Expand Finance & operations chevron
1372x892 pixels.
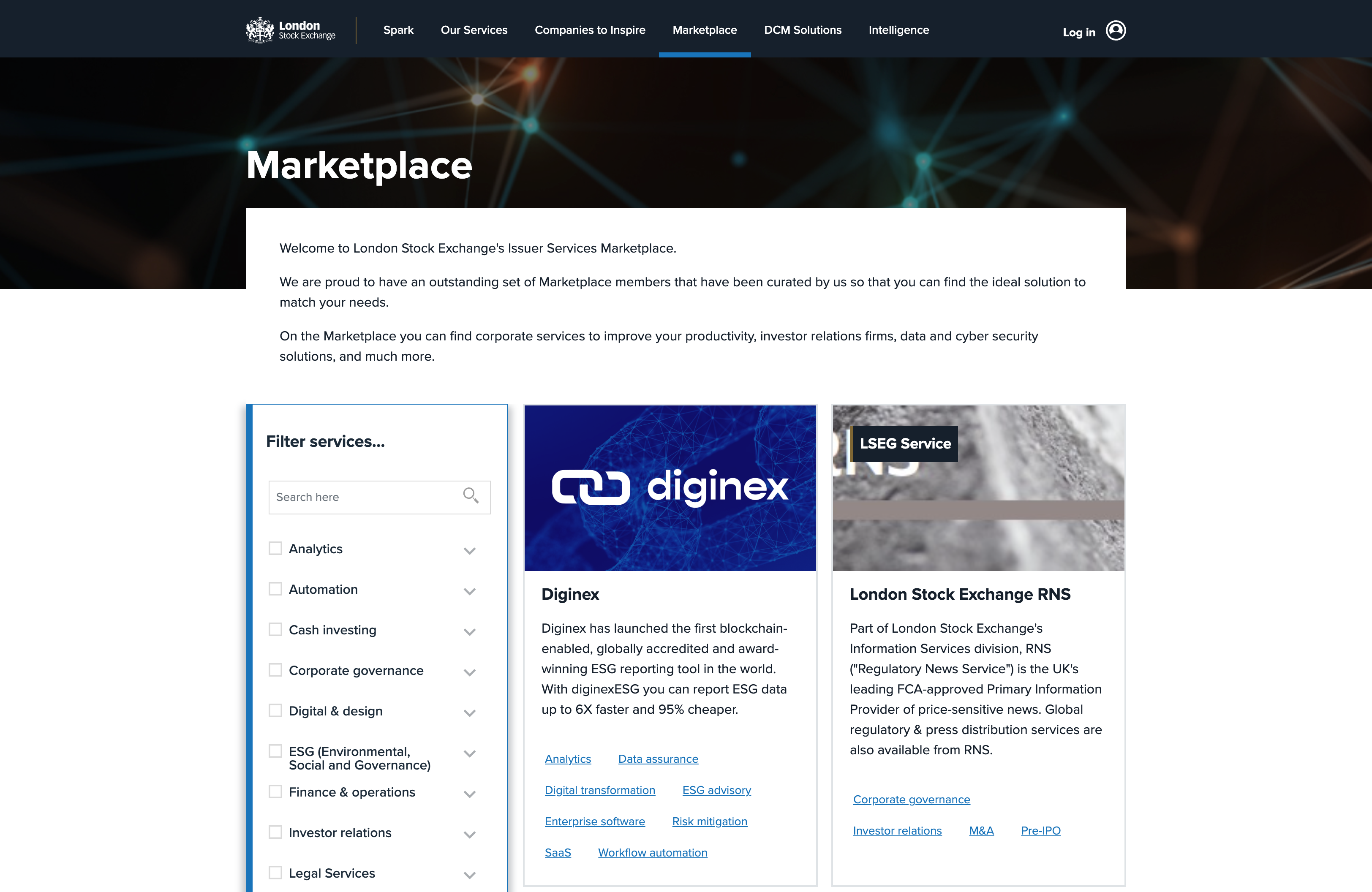470,794
